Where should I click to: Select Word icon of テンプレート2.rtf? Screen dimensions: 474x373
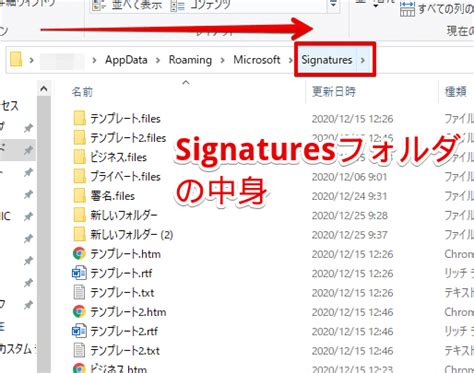pyautogui.click(x=79, y=331)
